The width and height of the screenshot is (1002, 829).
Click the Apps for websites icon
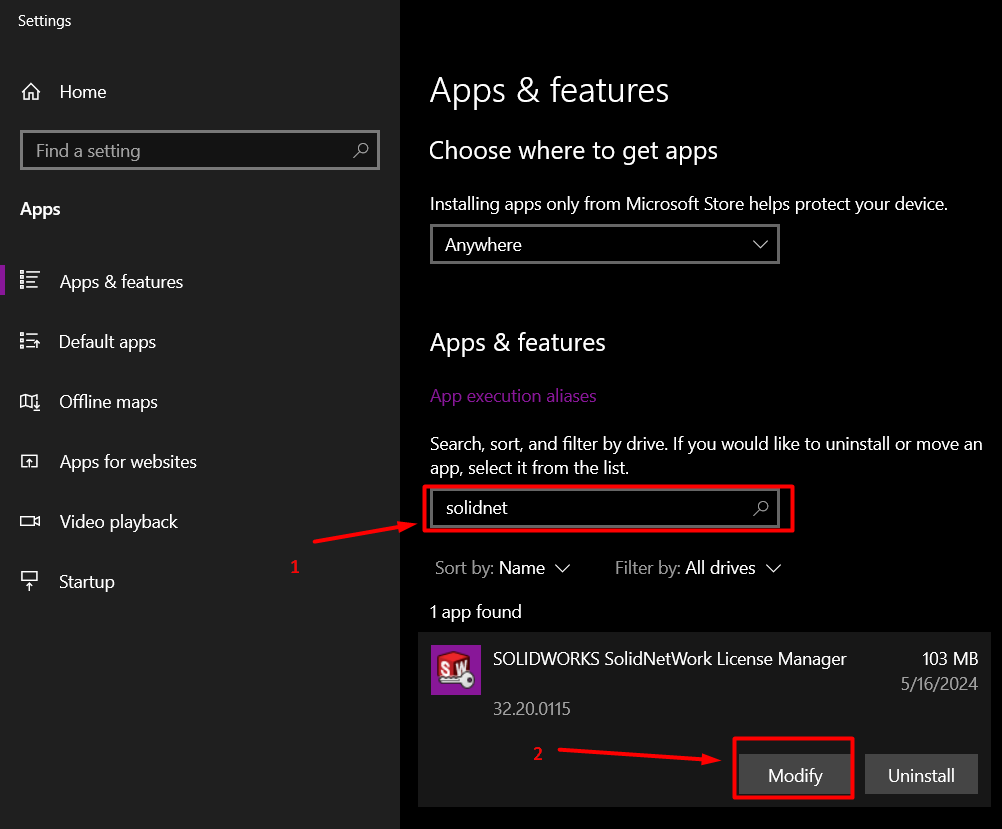[30, 462]
